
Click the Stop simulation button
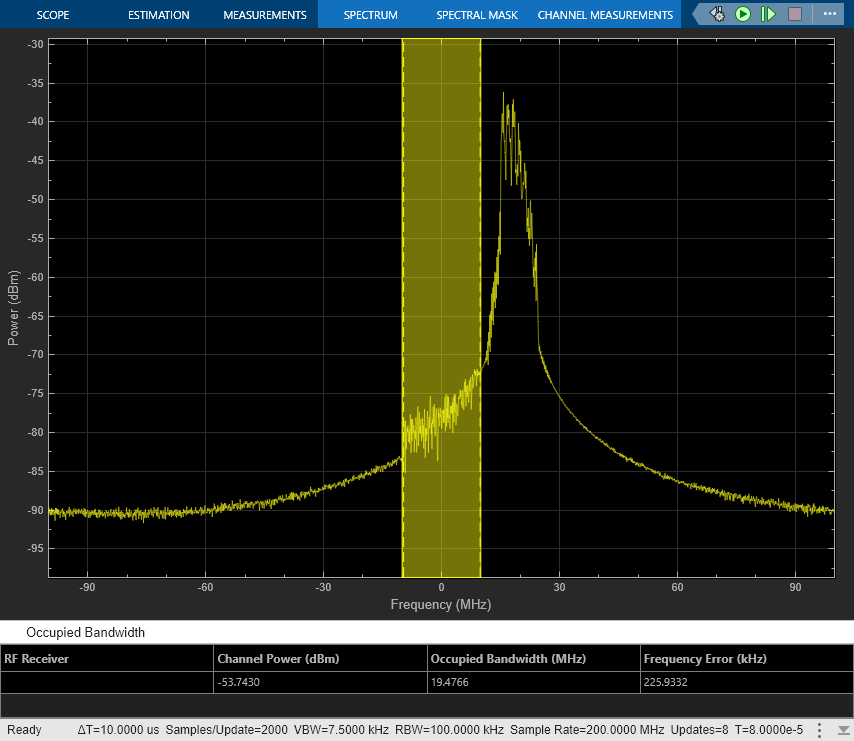click(795, 14)
